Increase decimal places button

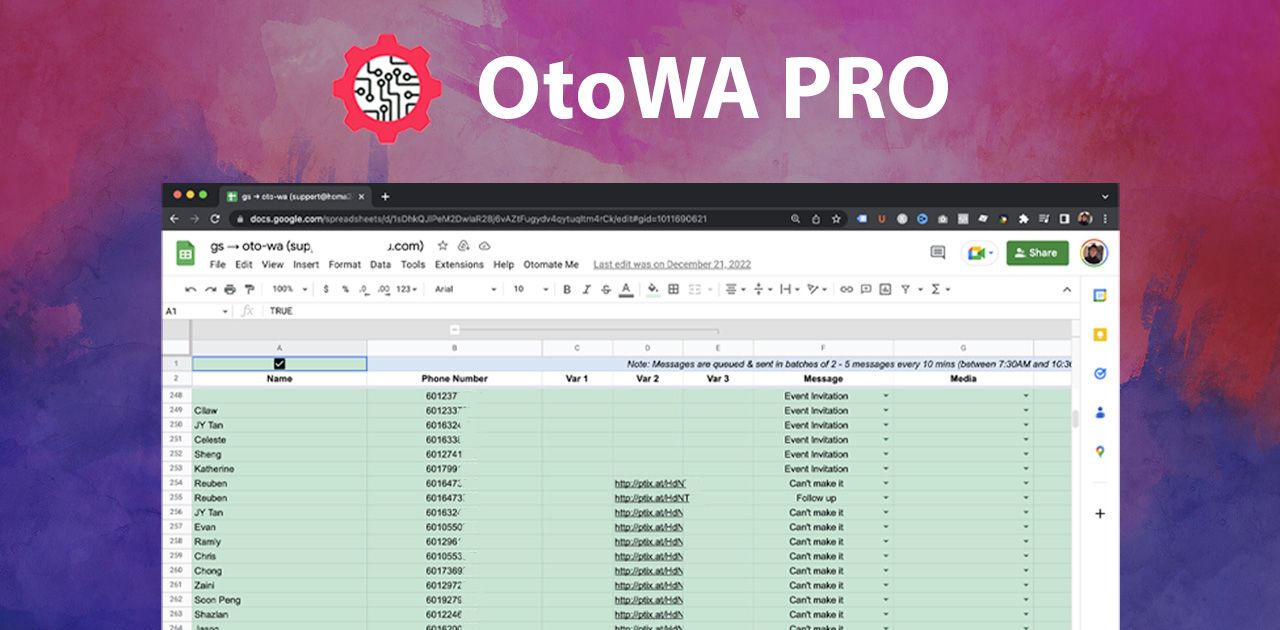(x=383, y=289)
